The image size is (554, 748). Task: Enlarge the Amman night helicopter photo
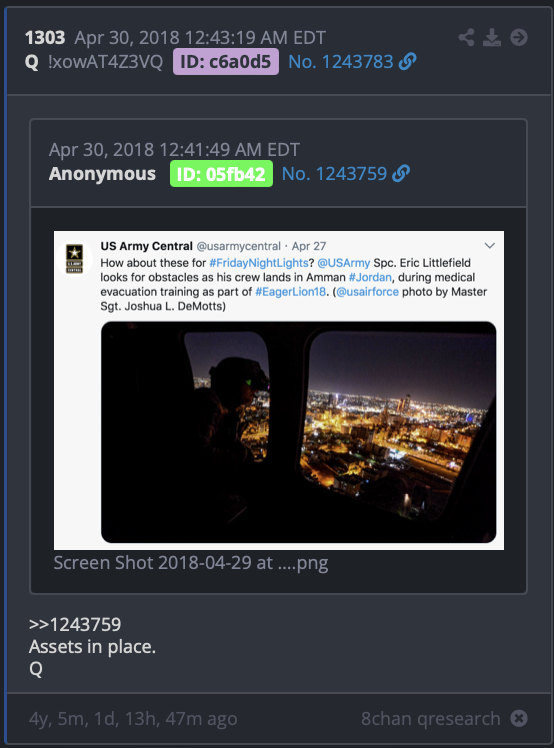click(x=299, y=432)
